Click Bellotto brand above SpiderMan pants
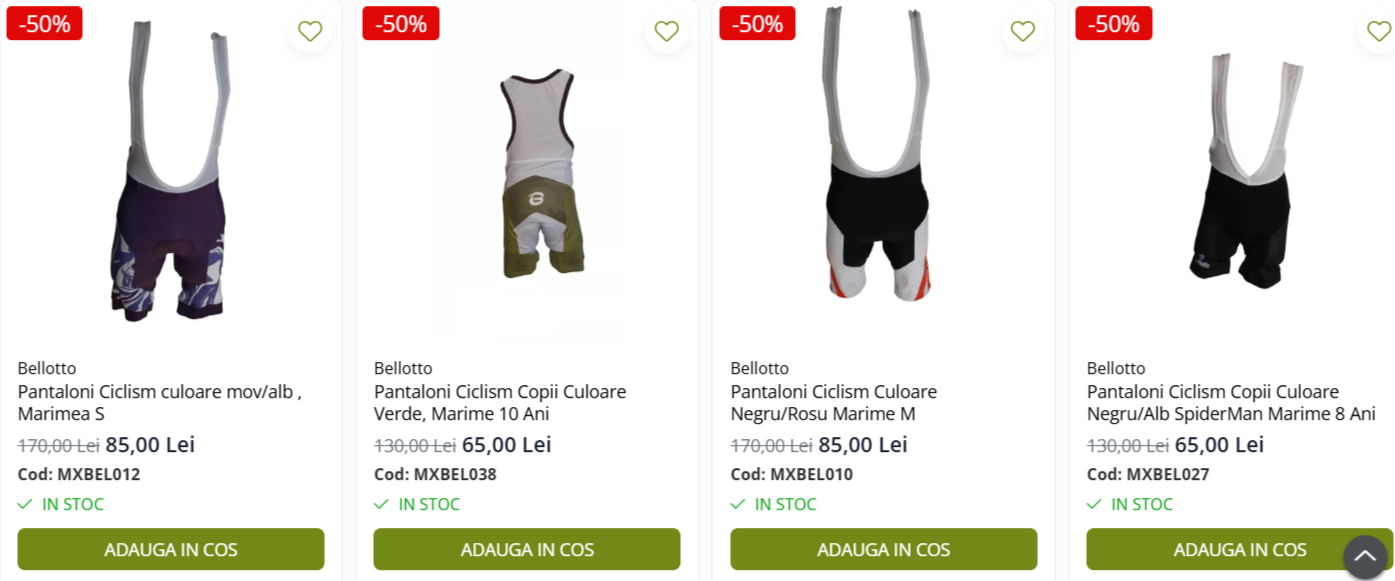The height and width of the screenshot is (581, 1395). point(1116,368)
